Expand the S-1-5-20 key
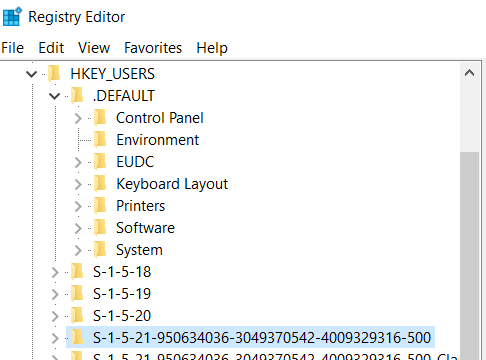Screen dimensions: 486x360 tap(55, 316)
